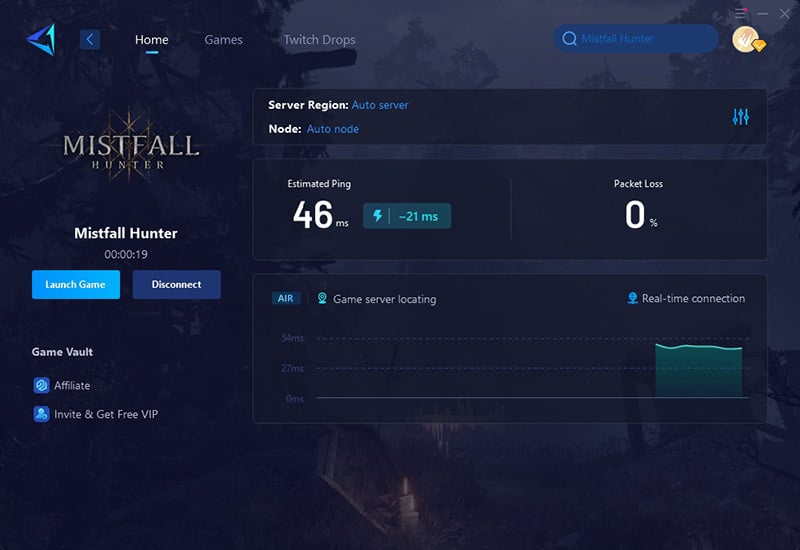
Task: Click the game server locating pin icon
Action: point(322,298)
